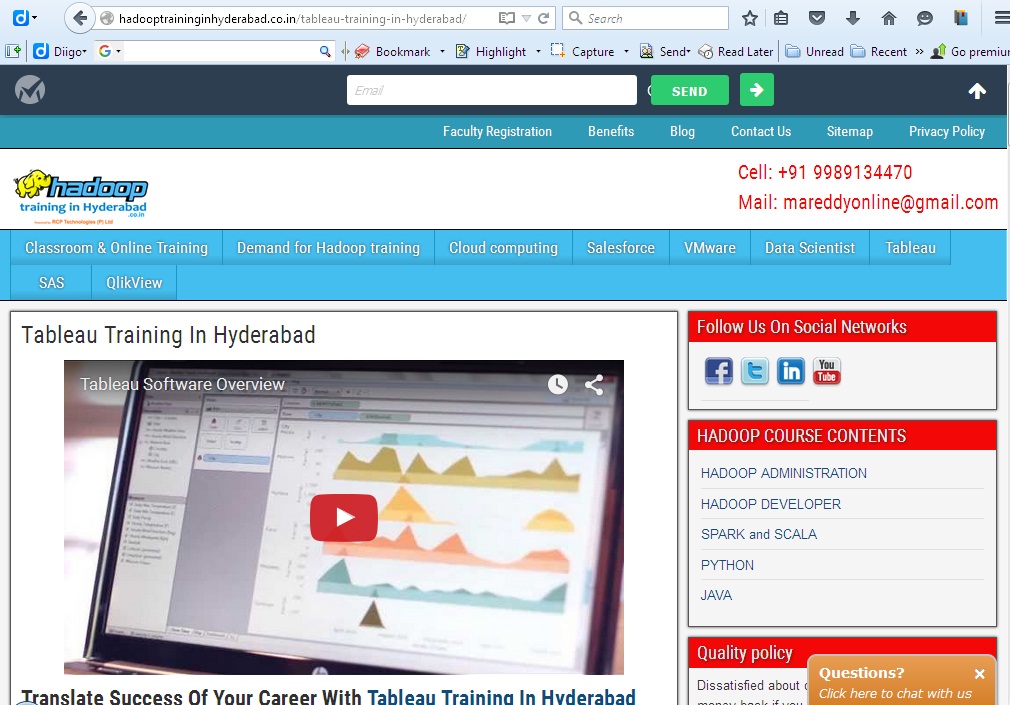Select the SAS menu item

click(52, 283)
